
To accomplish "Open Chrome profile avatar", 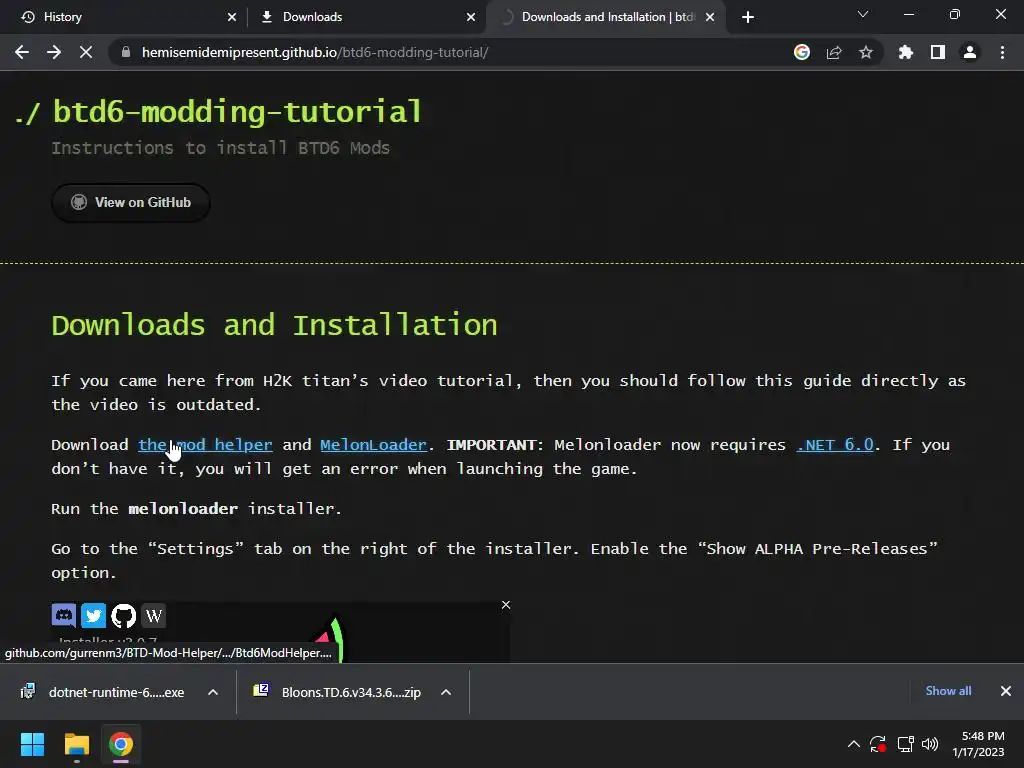I will 970,52.
